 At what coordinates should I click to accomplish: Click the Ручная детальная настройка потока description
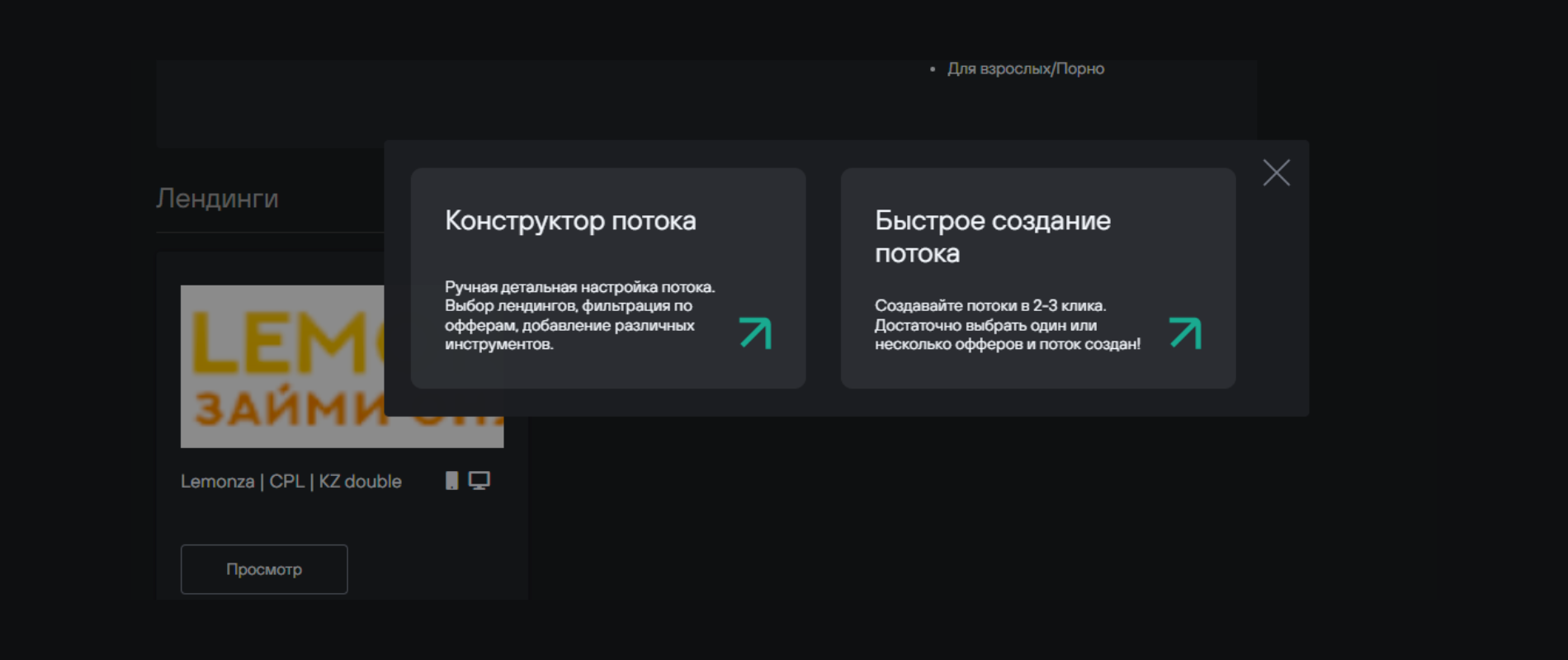point(579,315)
